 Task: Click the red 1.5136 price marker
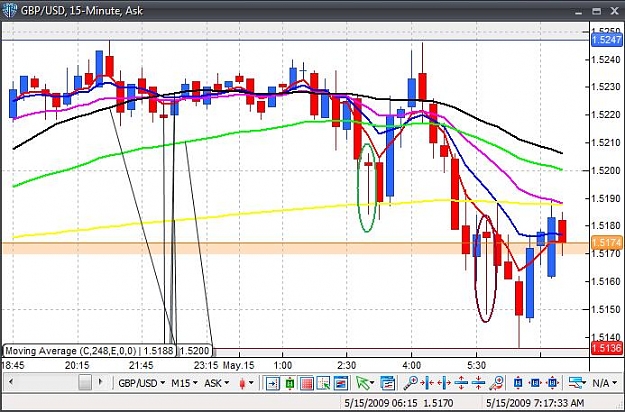pos(607,348)
